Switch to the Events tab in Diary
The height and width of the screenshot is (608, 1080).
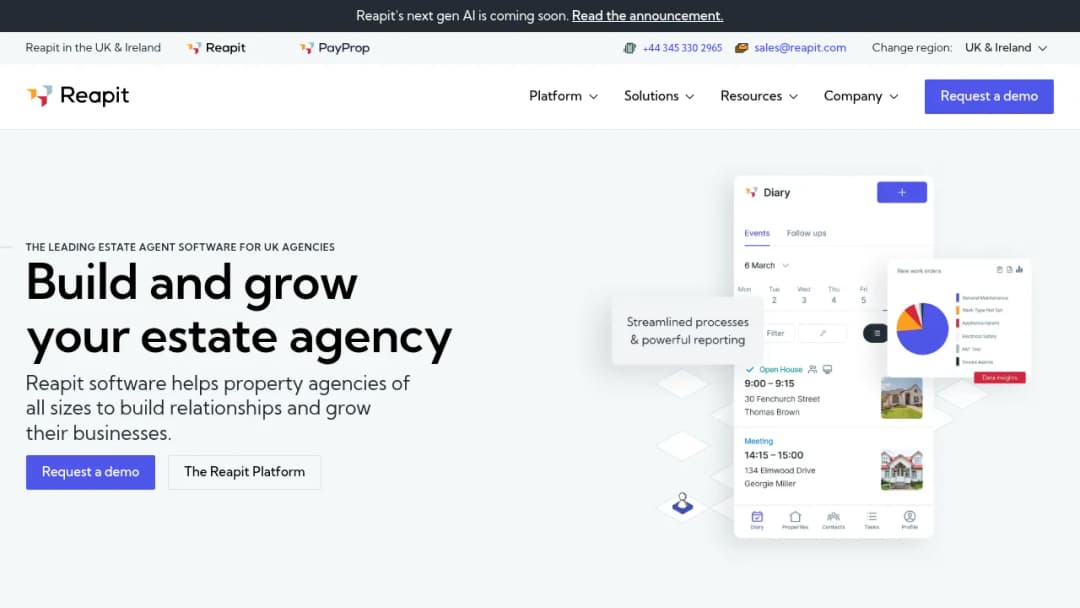[757, 233]
